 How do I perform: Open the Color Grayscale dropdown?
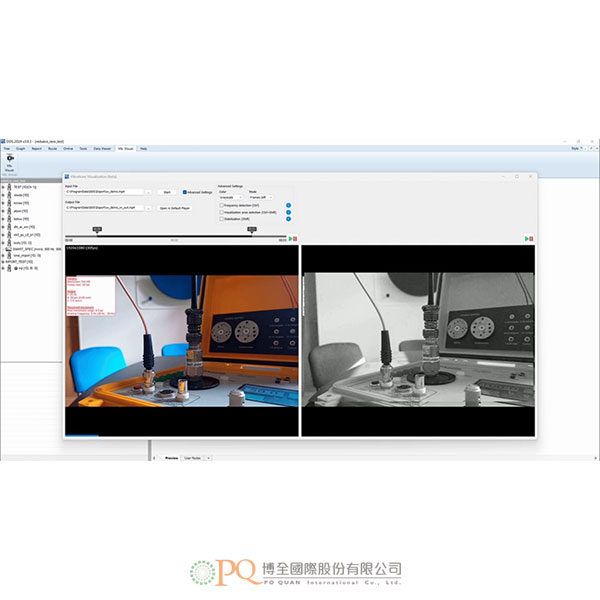[x=230, y=197]
